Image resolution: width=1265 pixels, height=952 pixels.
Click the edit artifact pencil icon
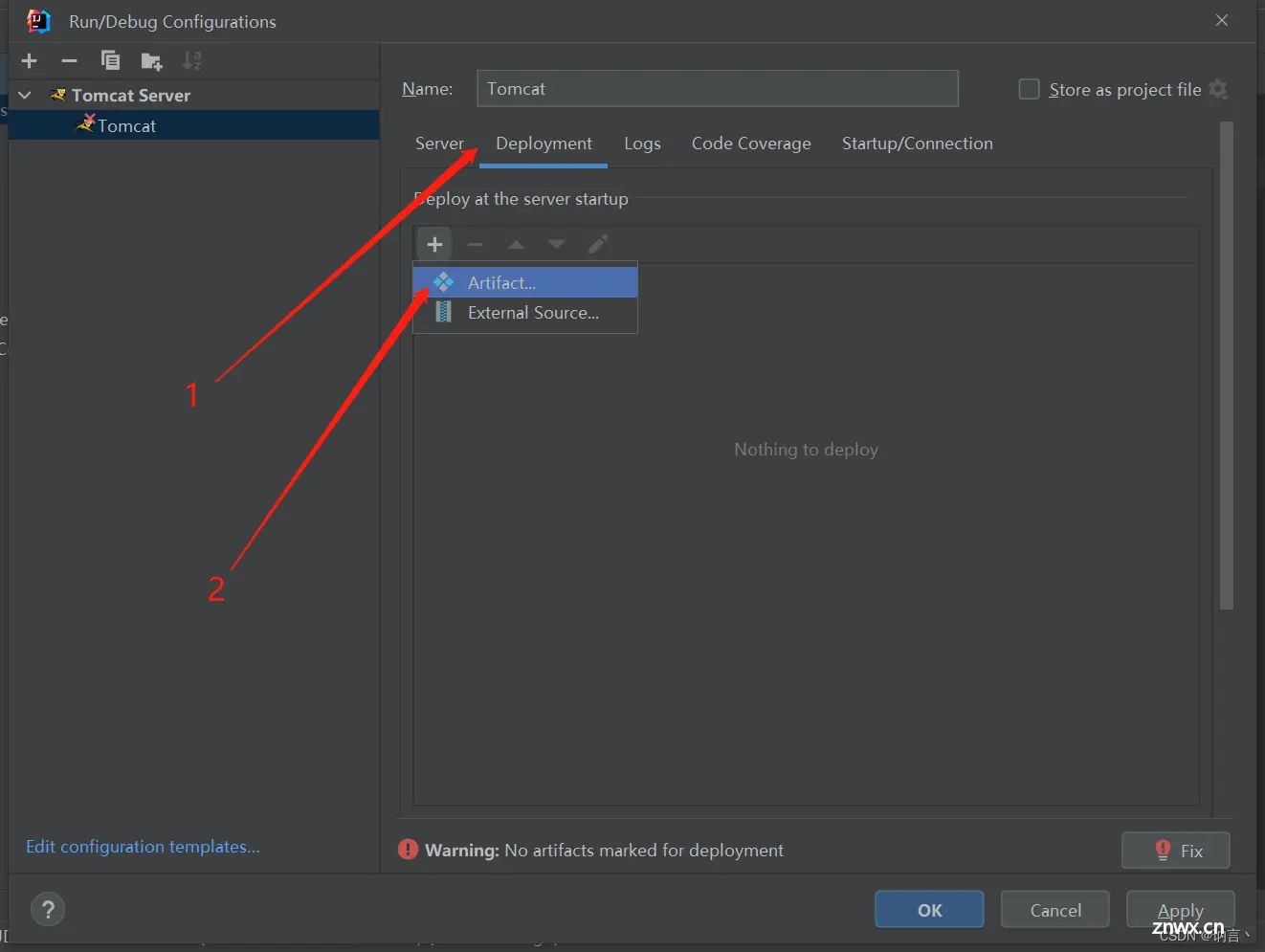coord(598,244)
